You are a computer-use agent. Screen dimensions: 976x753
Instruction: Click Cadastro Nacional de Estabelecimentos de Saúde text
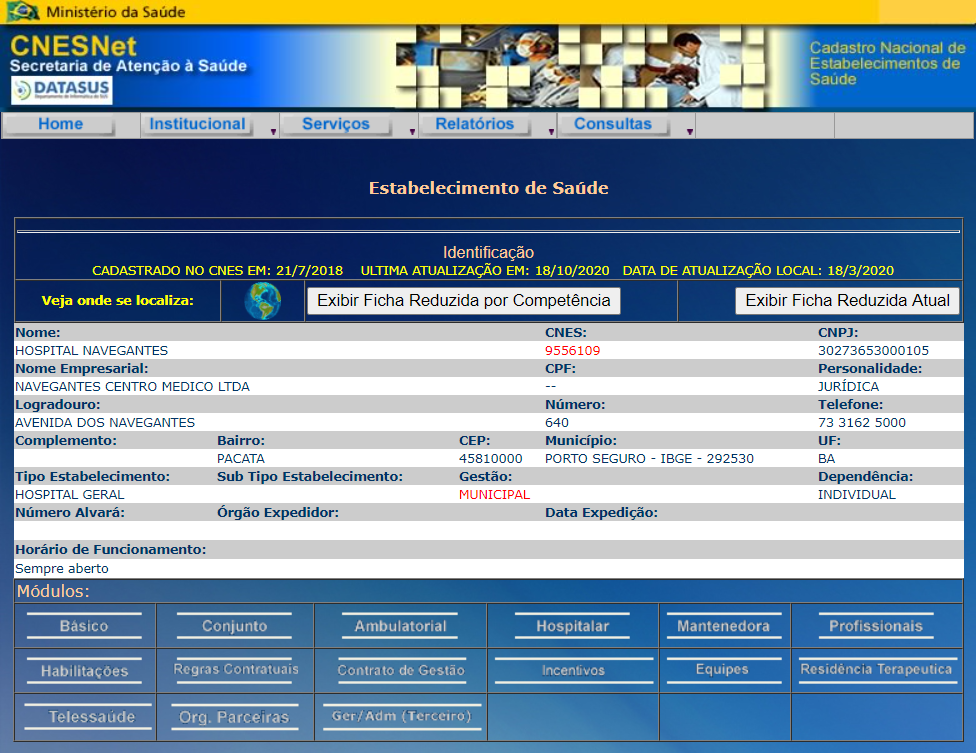point(887,63)
